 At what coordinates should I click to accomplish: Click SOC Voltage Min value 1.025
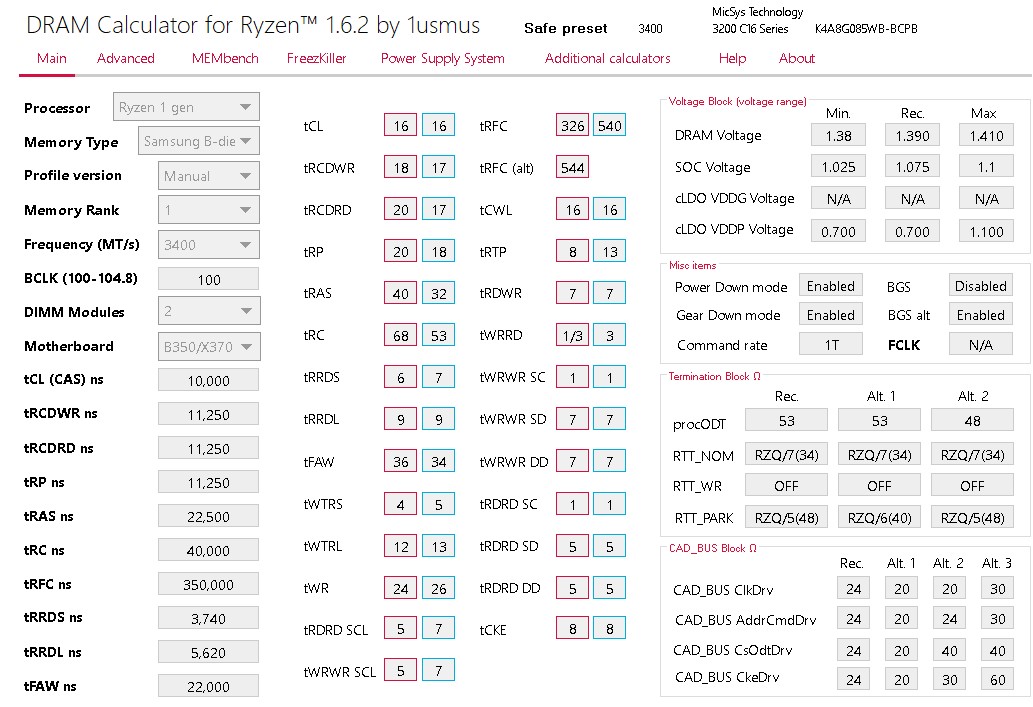coord(839,167)
